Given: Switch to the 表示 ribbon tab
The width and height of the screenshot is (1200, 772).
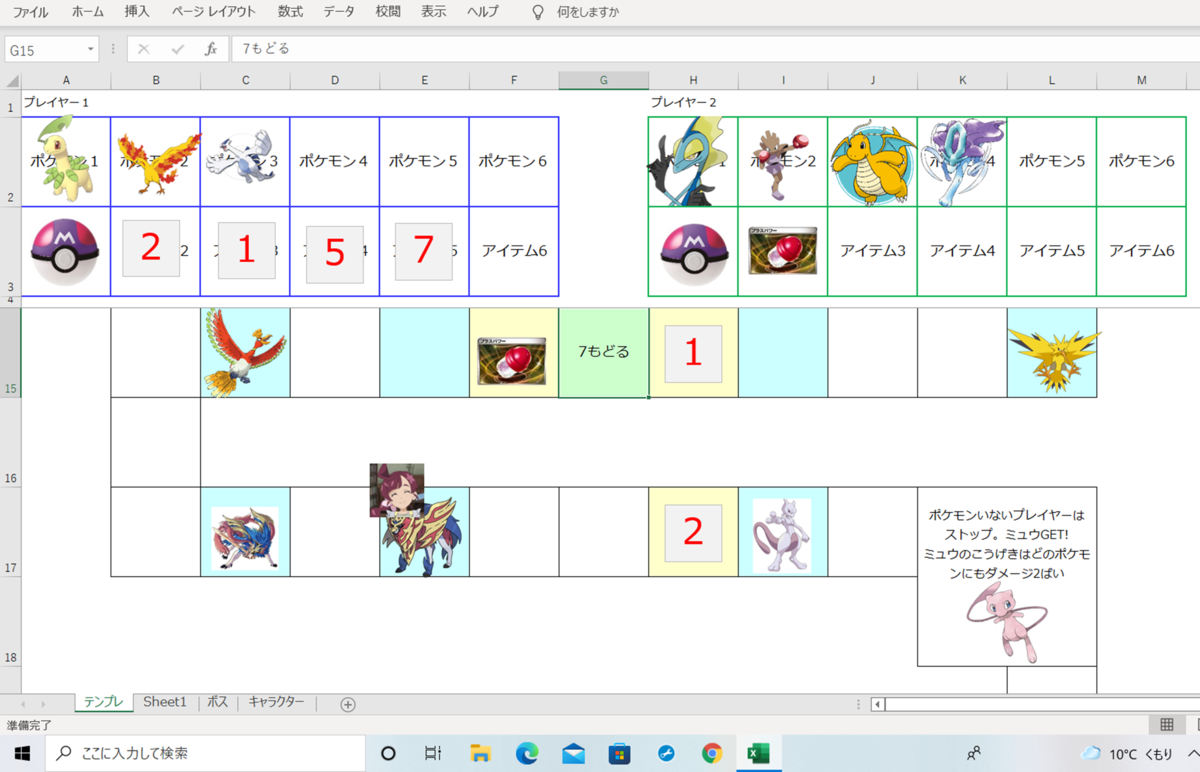Looking at the screenshot, I should click(433, 12).
